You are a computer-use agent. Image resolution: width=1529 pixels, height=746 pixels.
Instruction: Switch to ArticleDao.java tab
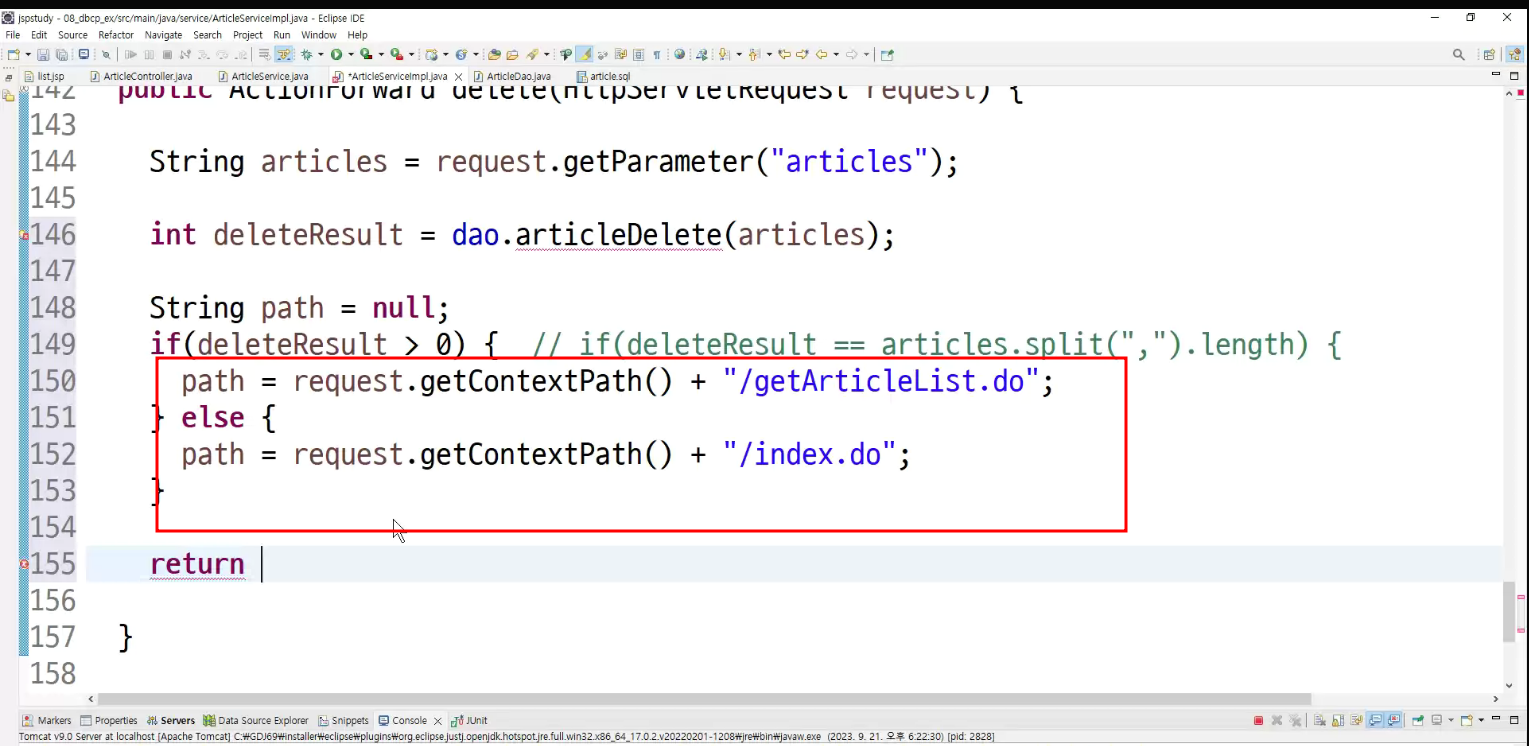[x=512, y=76]
